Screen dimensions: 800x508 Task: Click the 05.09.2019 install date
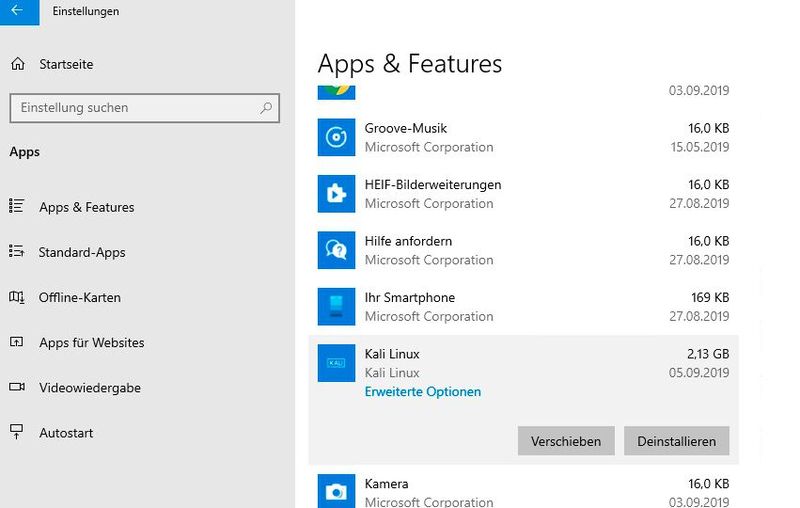pos(699,373)
